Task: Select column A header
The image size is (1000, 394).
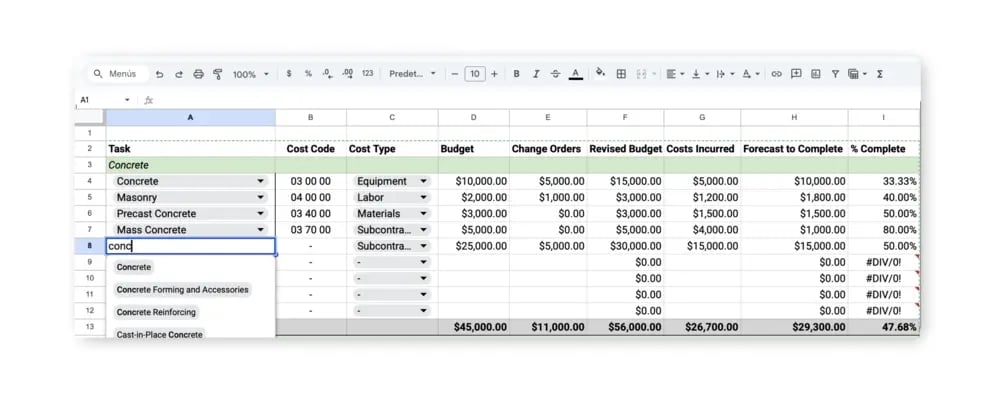Action: [191, 117]
